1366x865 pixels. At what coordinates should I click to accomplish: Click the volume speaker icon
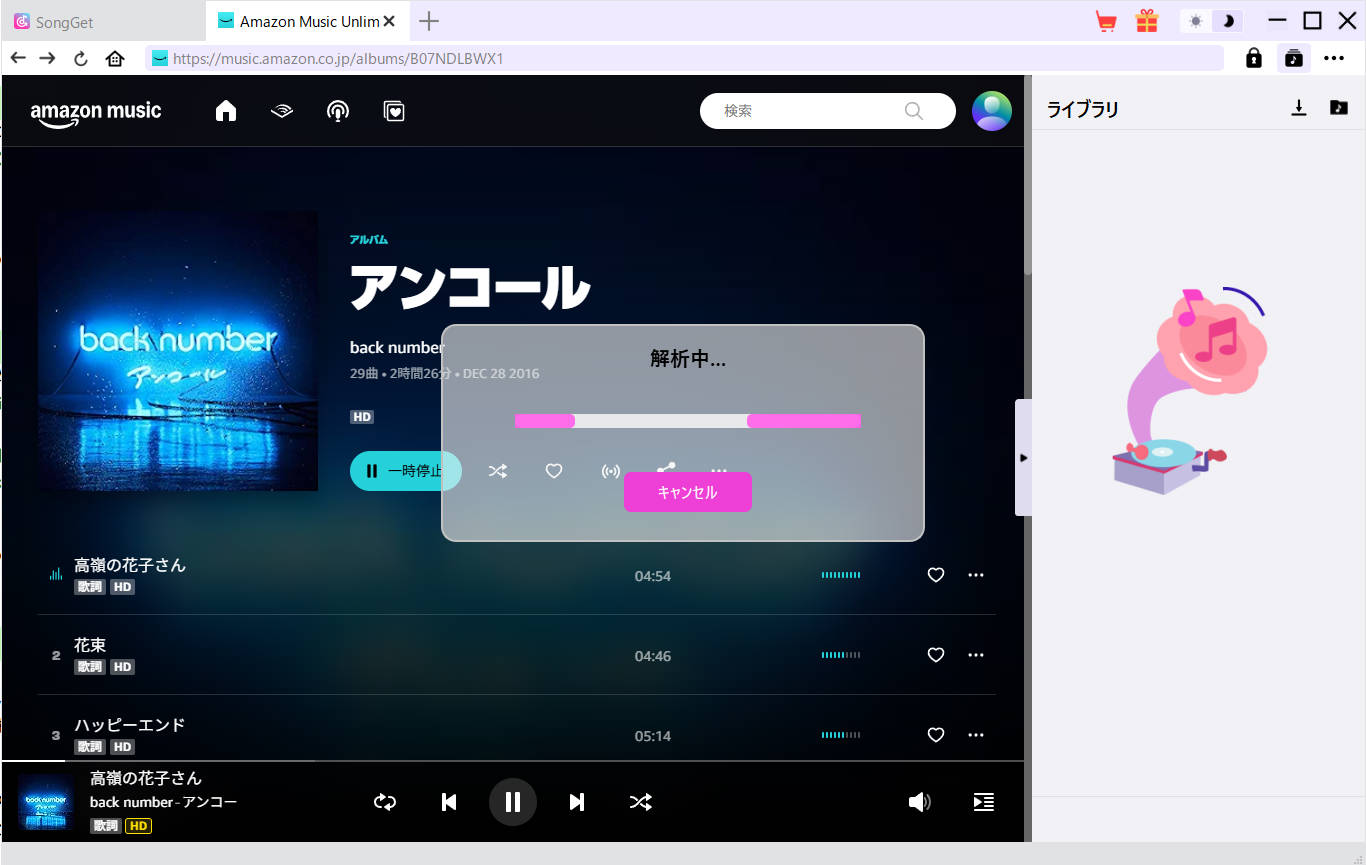919,802
